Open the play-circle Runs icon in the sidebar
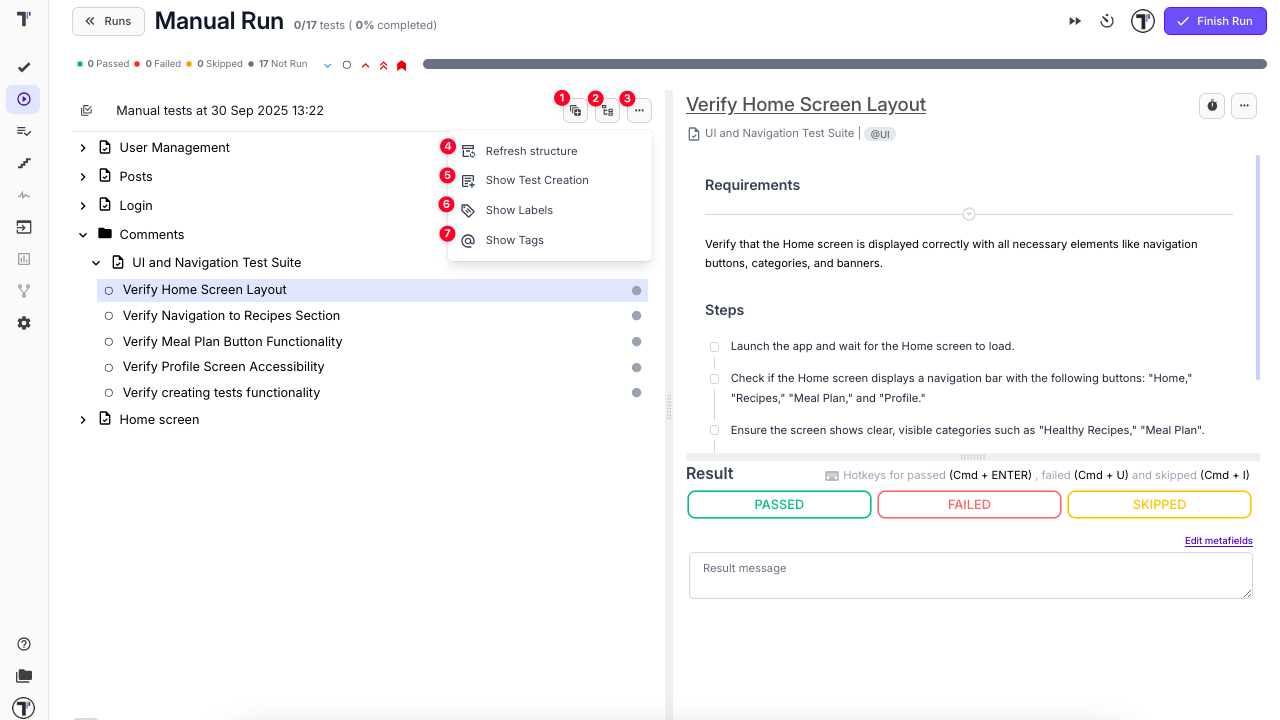This screenshot has width=1280, height=720. [x=24, y=99]
